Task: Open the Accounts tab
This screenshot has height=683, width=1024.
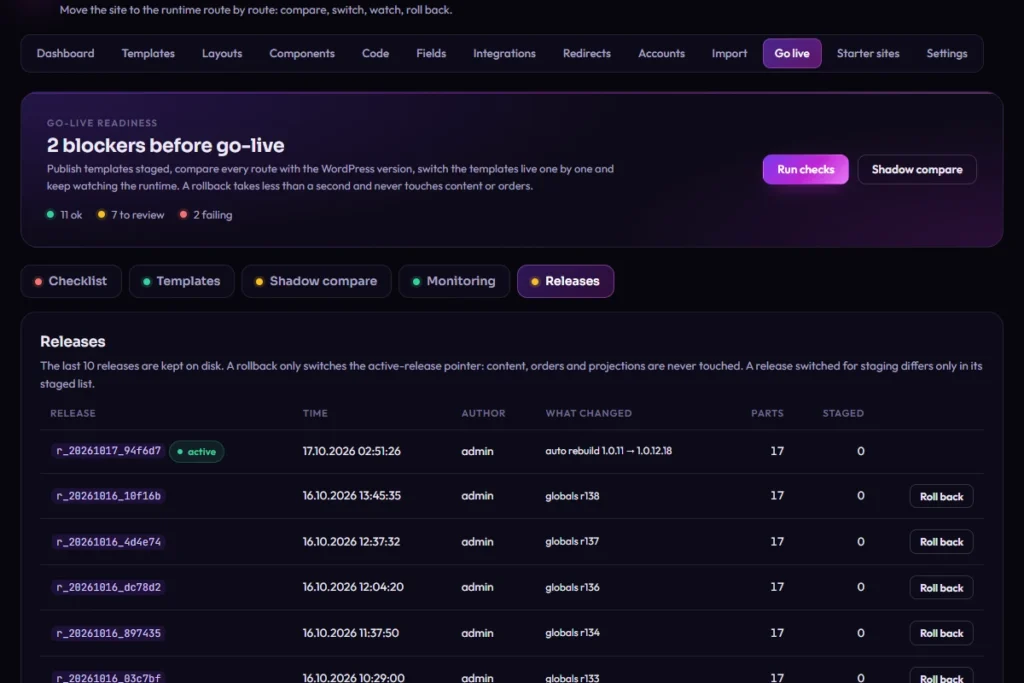Action: [662, 54]
